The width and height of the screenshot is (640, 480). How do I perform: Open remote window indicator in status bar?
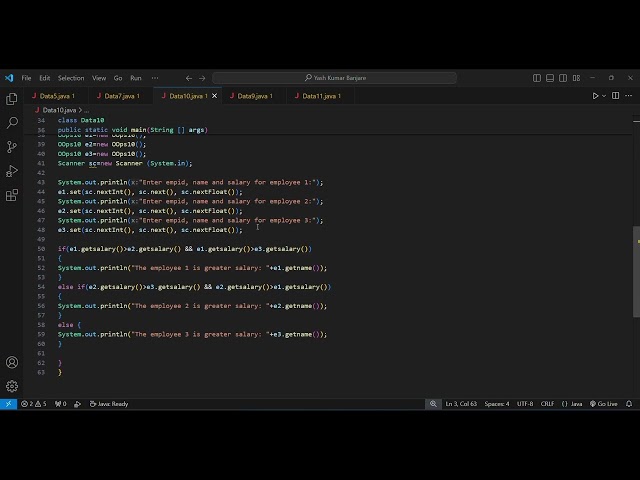[x=9, y=404]
